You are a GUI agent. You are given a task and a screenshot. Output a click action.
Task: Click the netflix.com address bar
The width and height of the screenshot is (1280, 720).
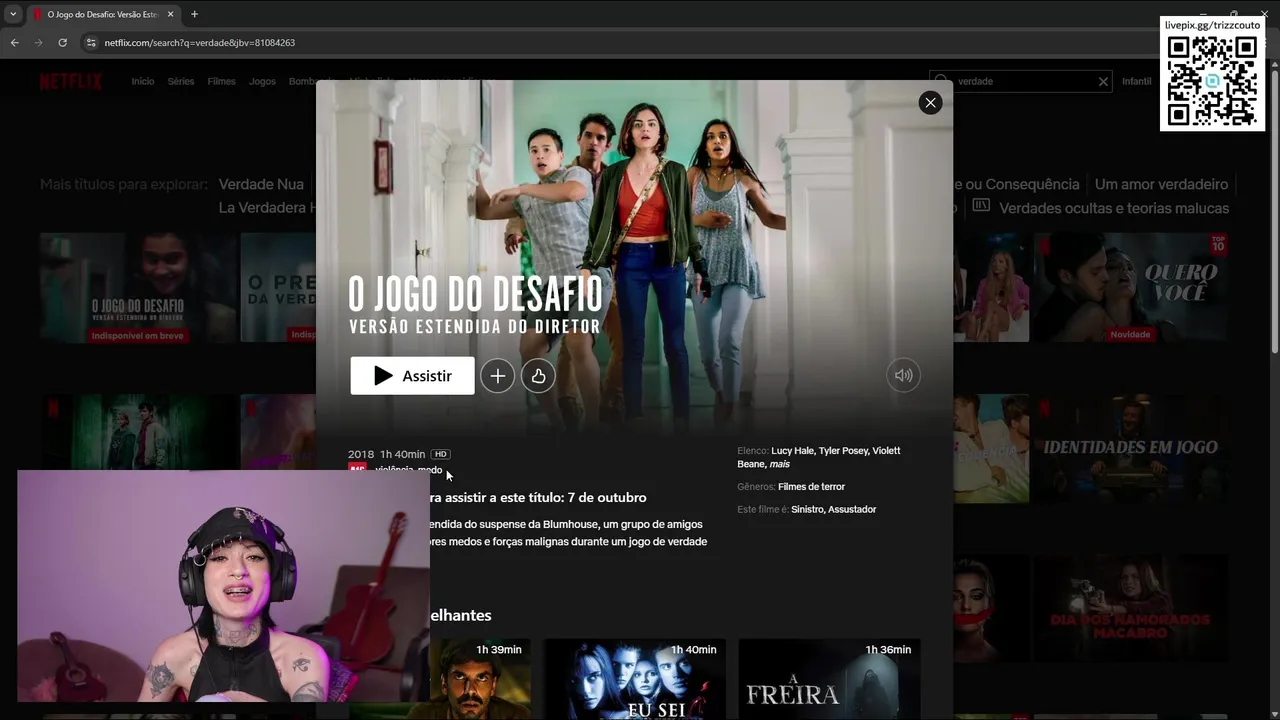click(x=620, y=43)
